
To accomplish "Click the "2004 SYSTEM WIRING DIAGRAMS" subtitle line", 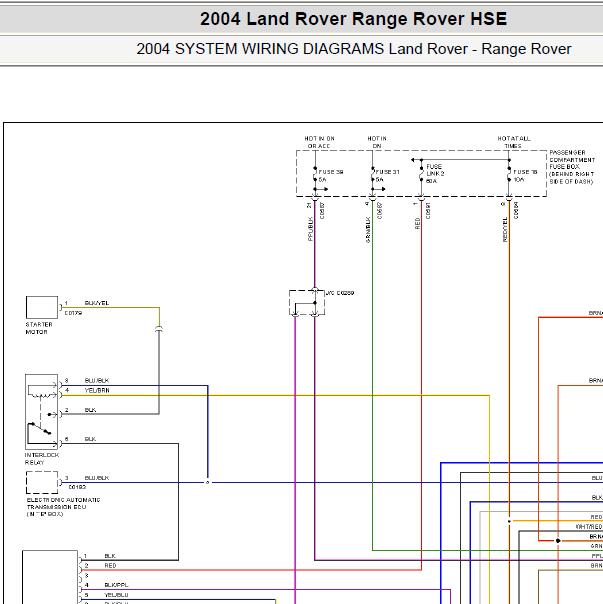I will (x=353, y=49).
